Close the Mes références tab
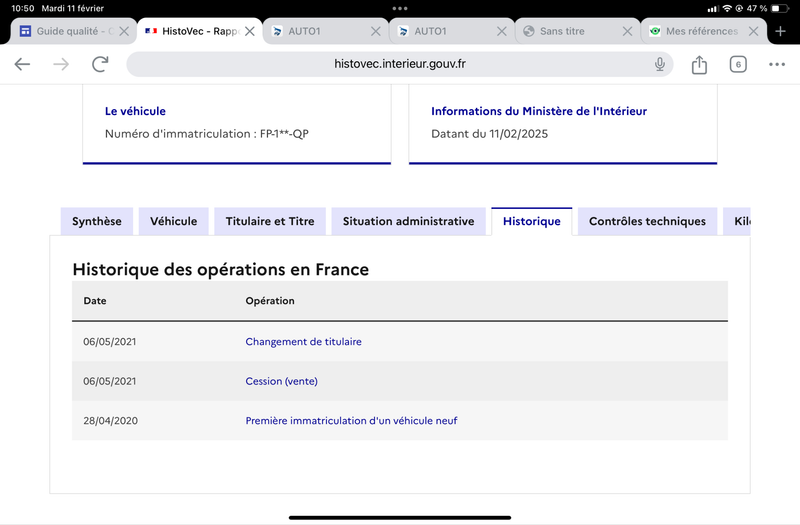 pos(753,31)
